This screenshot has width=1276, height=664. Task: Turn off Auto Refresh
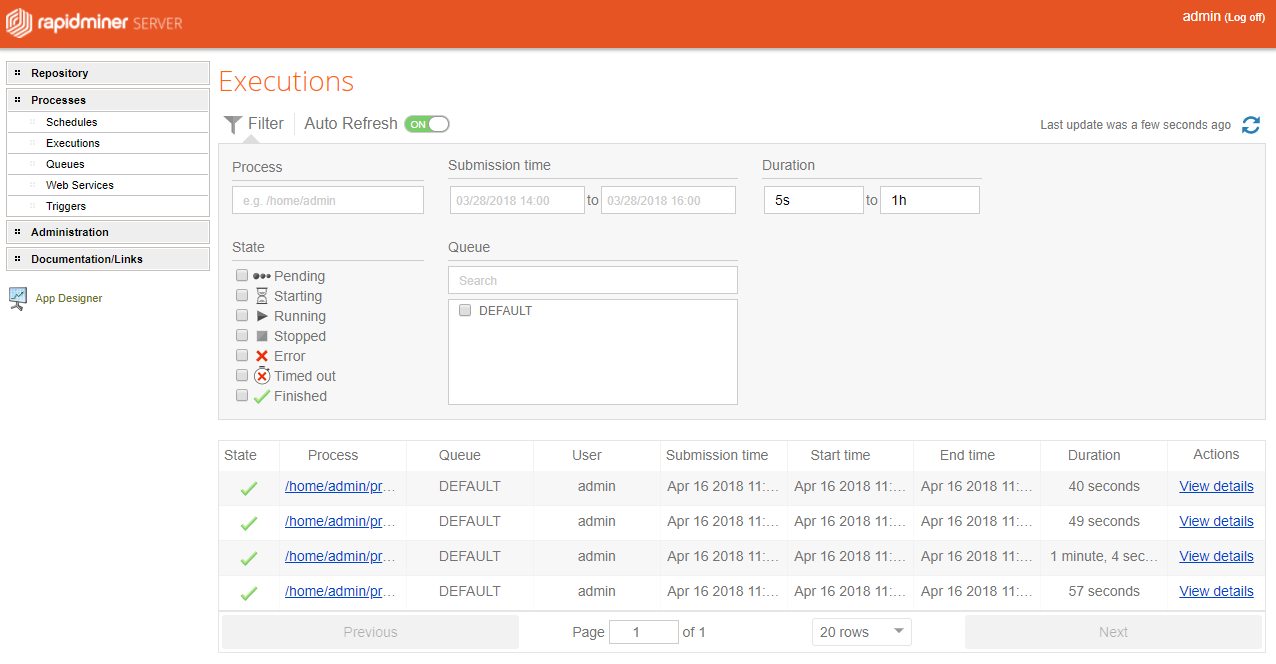(x=427, y=123)
